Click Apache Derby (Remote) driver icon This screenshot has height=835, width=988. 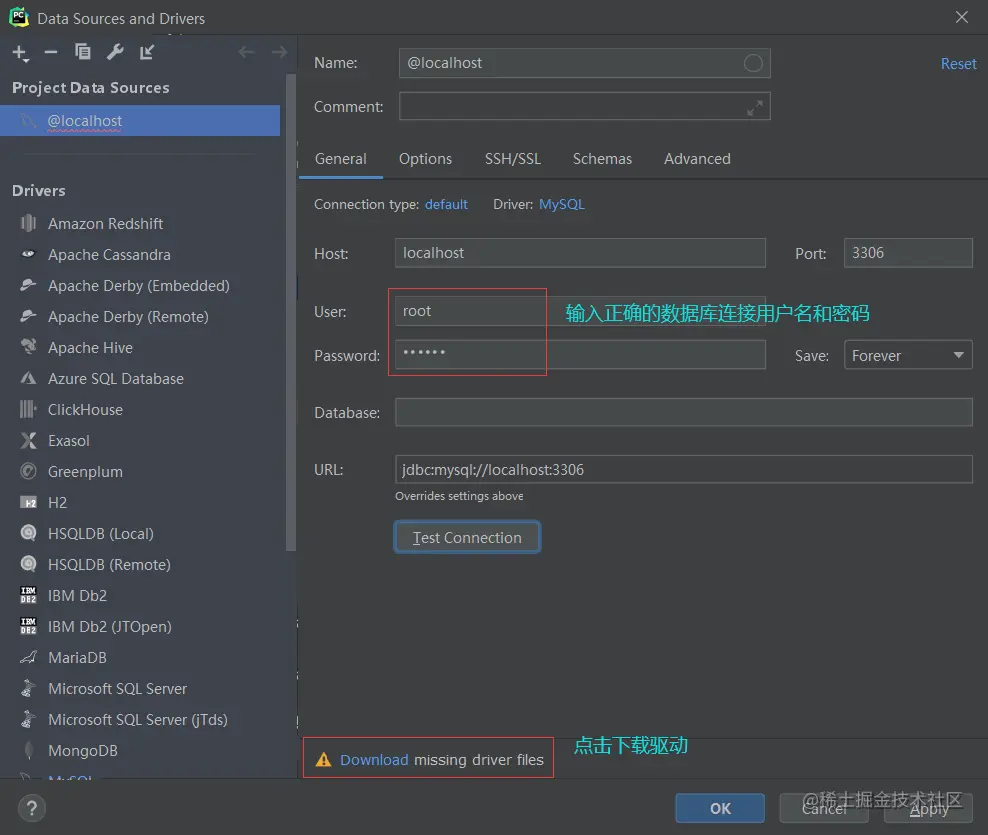[x=28, y=316]
